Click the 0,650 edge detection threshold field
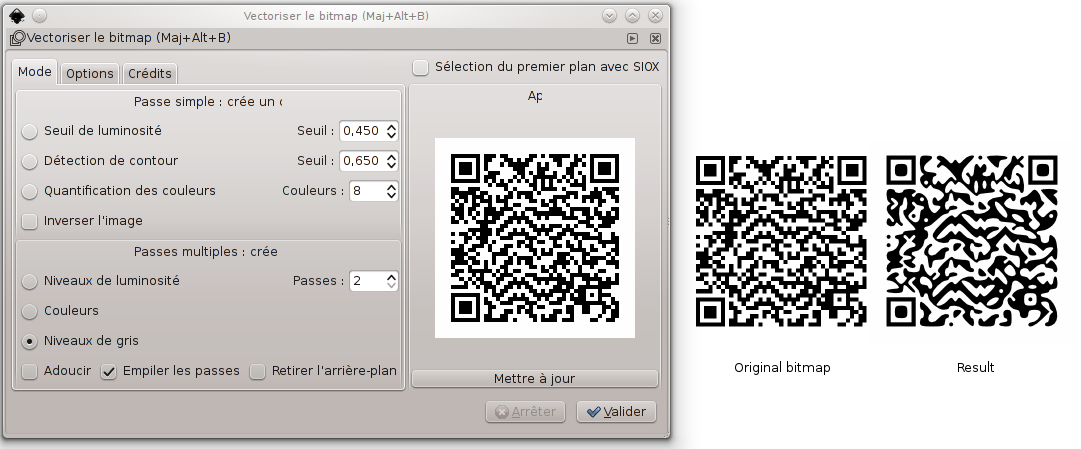This screenshot has width=1081, height=449. click(x=362, y=161)
